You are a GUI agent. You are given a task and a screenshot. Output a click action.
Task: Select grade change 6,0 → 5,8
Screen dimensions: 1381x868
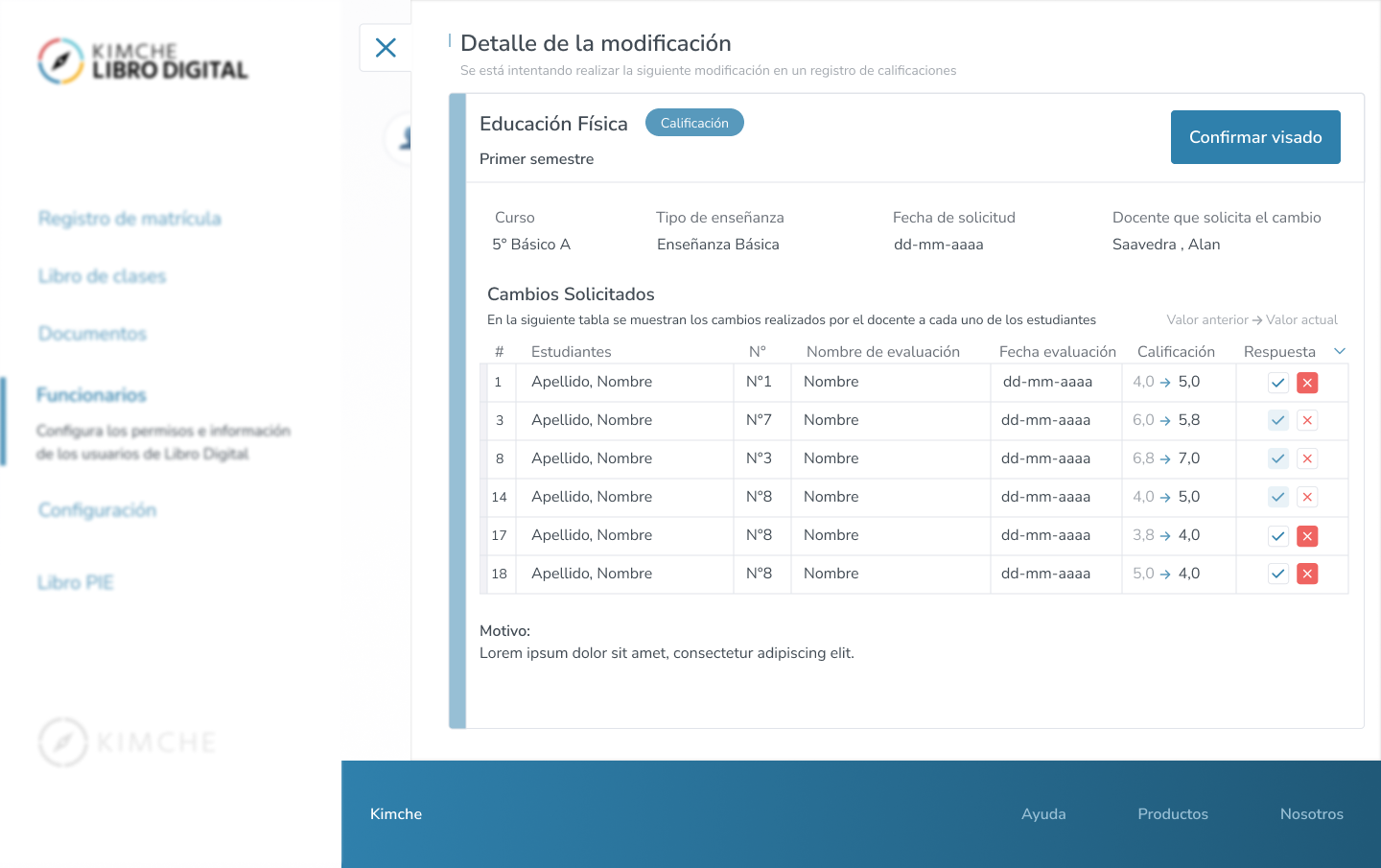coord(1166,420)
